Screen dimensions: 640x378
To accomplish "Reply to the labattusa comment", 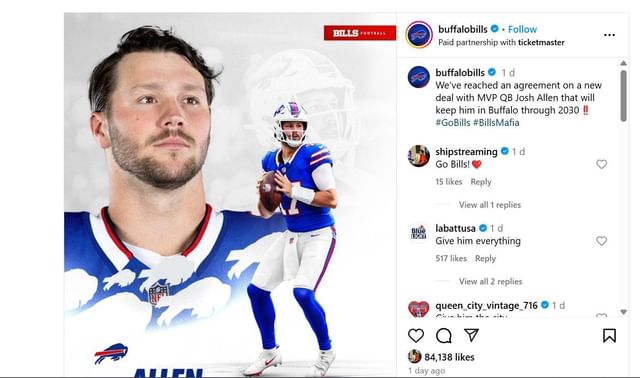I will click(x=485, y=259).
